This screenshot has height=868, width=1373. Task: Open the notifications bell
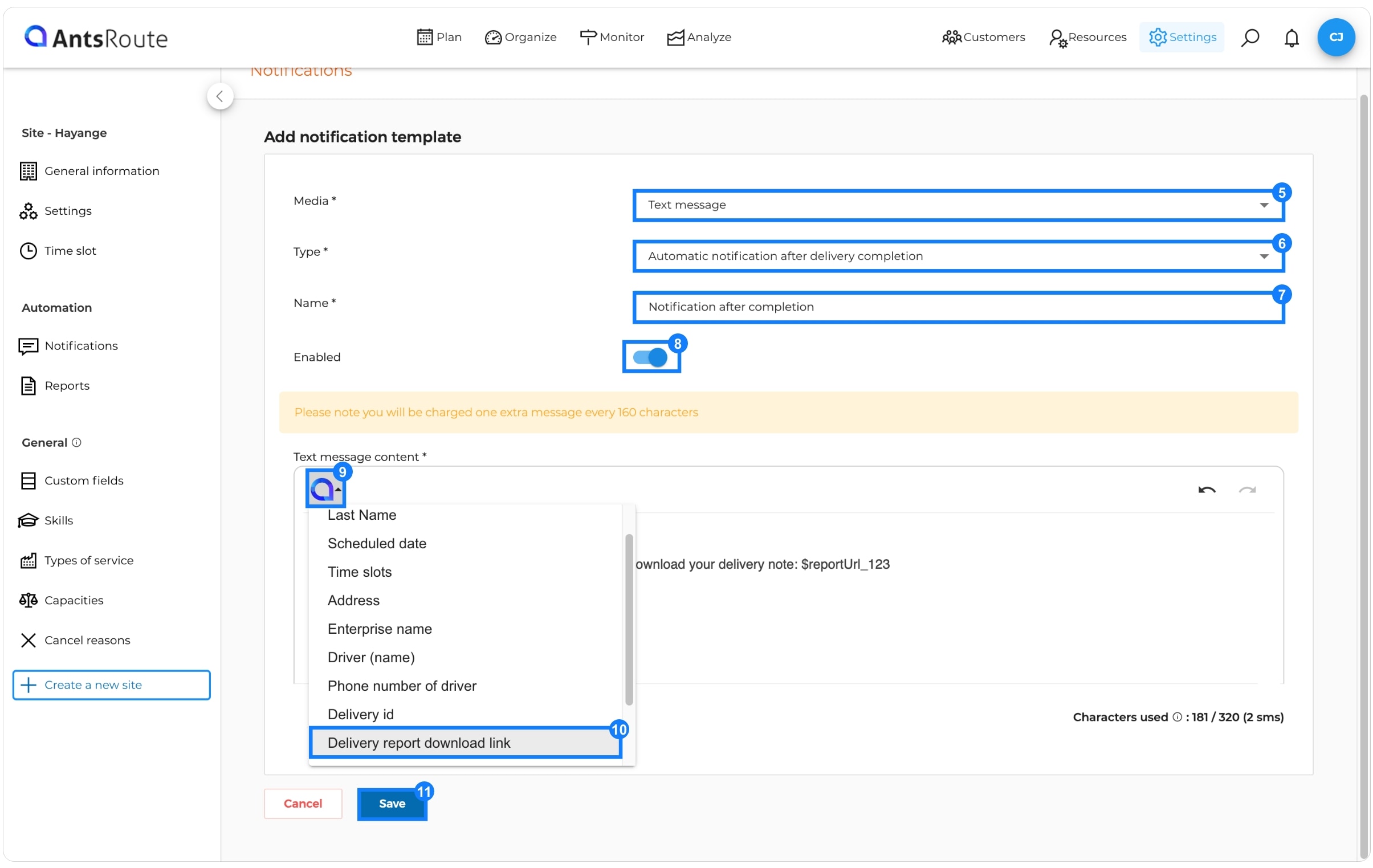(1291, 38)
